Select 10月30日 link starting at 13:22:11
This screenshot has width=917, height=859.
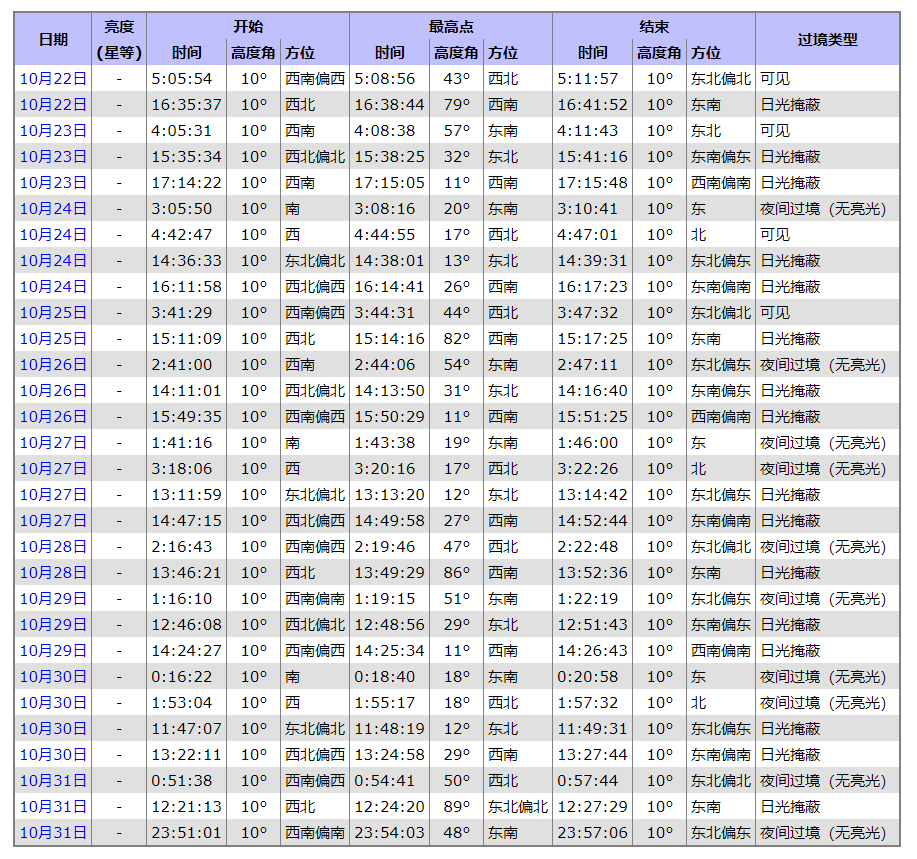pos(53,754)
